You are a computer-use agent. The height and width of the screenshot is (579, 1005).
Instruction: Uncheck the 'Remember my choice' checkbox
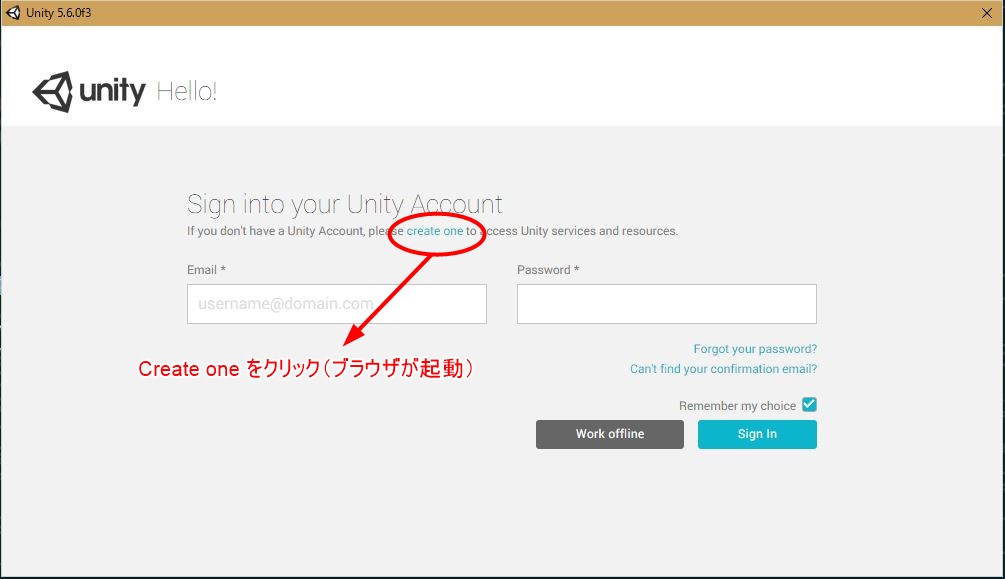(809, 405)
